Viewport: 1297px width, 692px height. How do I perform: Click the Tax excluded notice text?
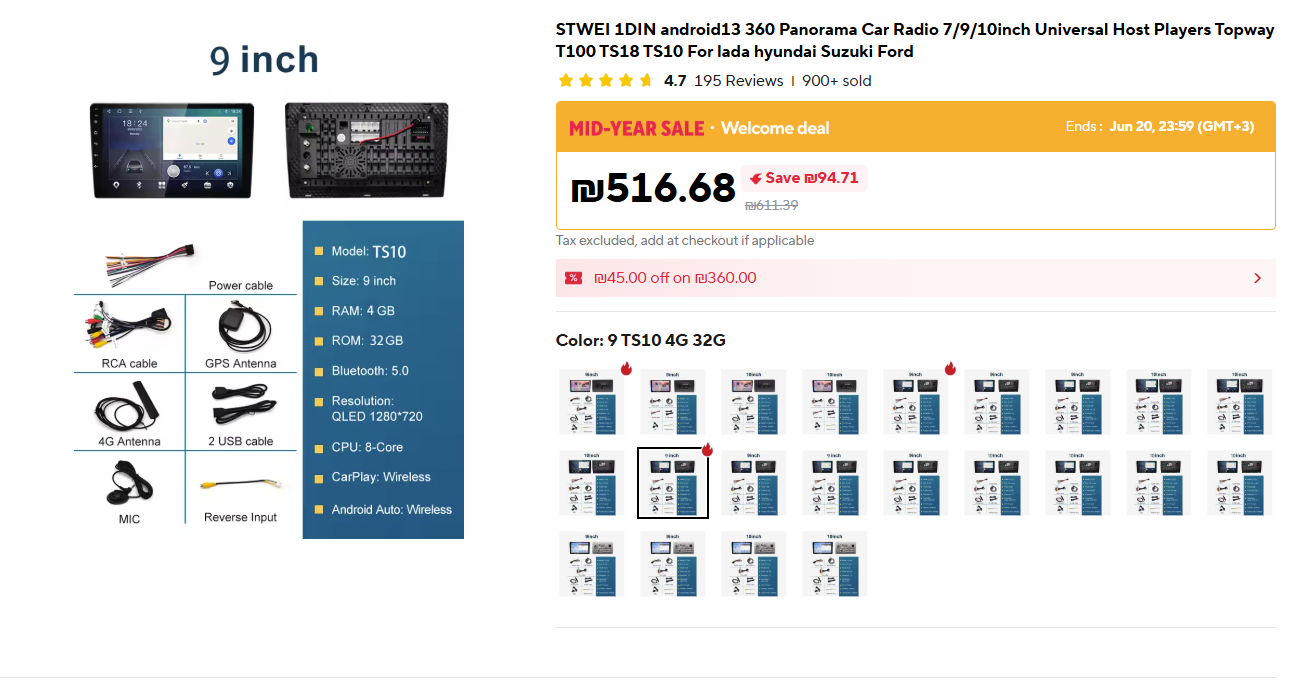coord(685,241)
